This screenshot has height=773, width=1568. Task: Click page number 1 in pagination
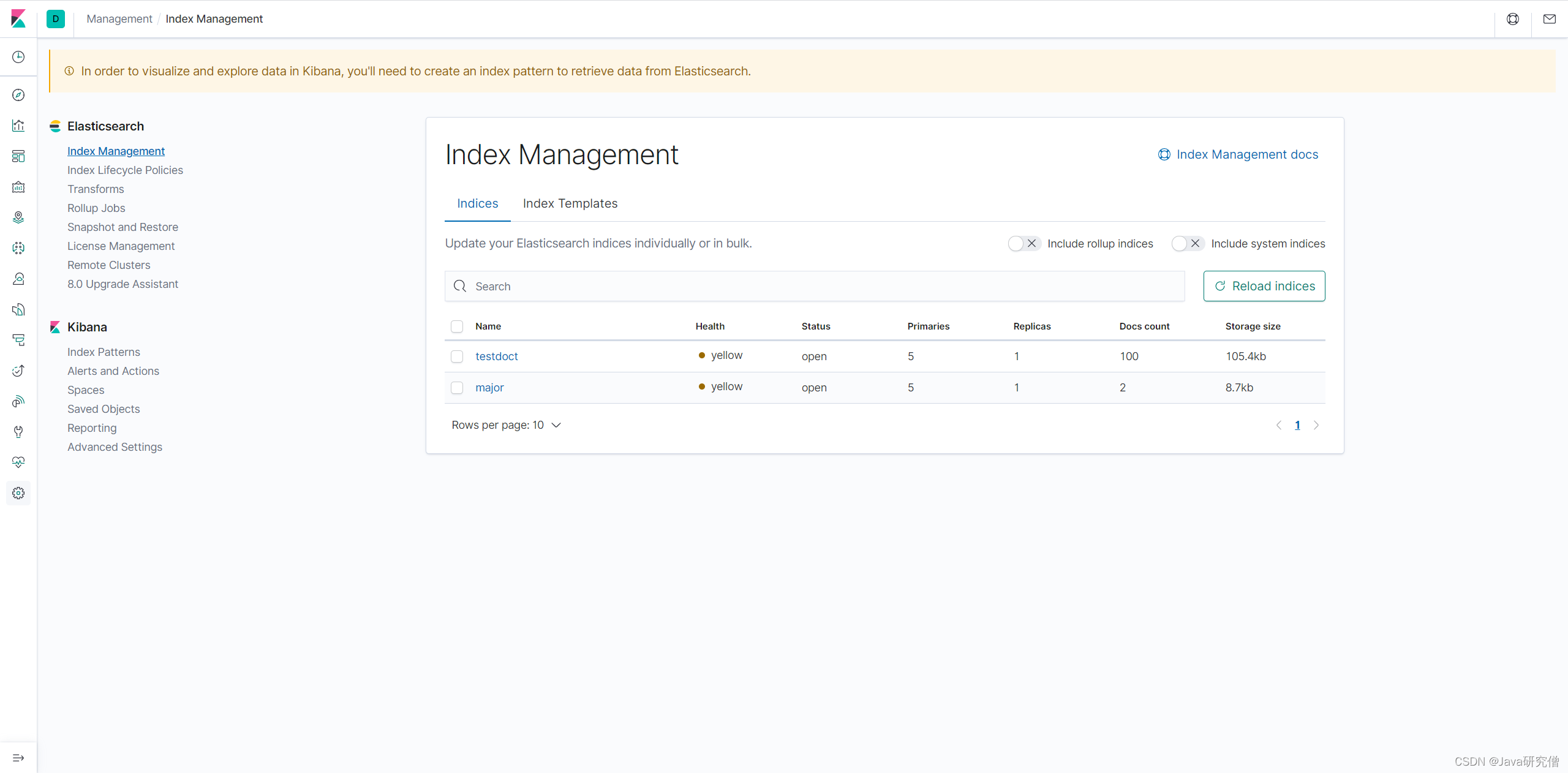coord(1297,425)
